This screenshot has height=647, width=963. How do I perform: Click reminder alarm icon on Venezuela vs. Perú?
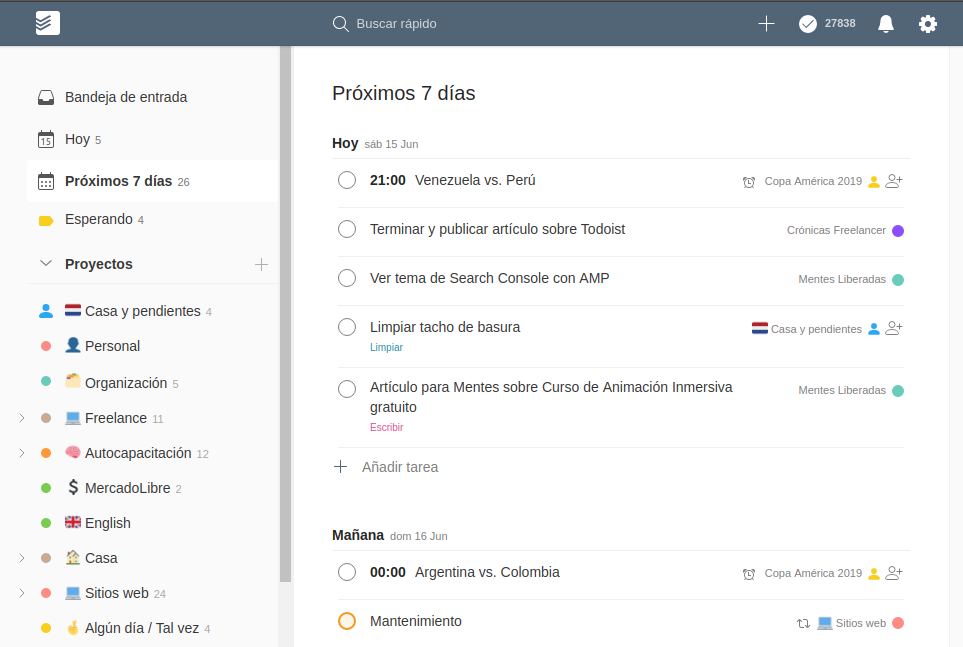coord(749,182)
